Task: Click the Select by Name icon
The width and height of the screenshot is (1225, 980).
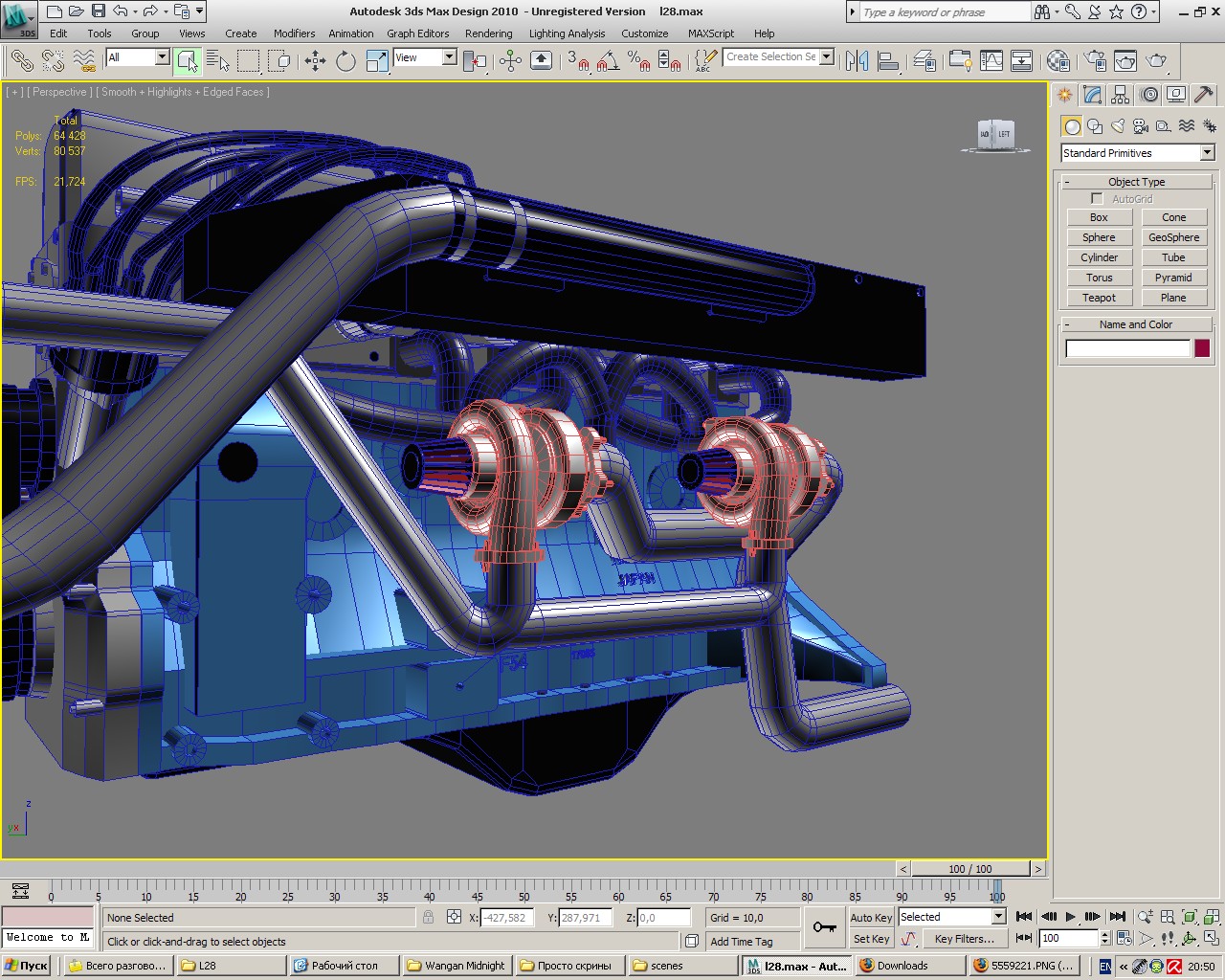Action: click(218, 61)
